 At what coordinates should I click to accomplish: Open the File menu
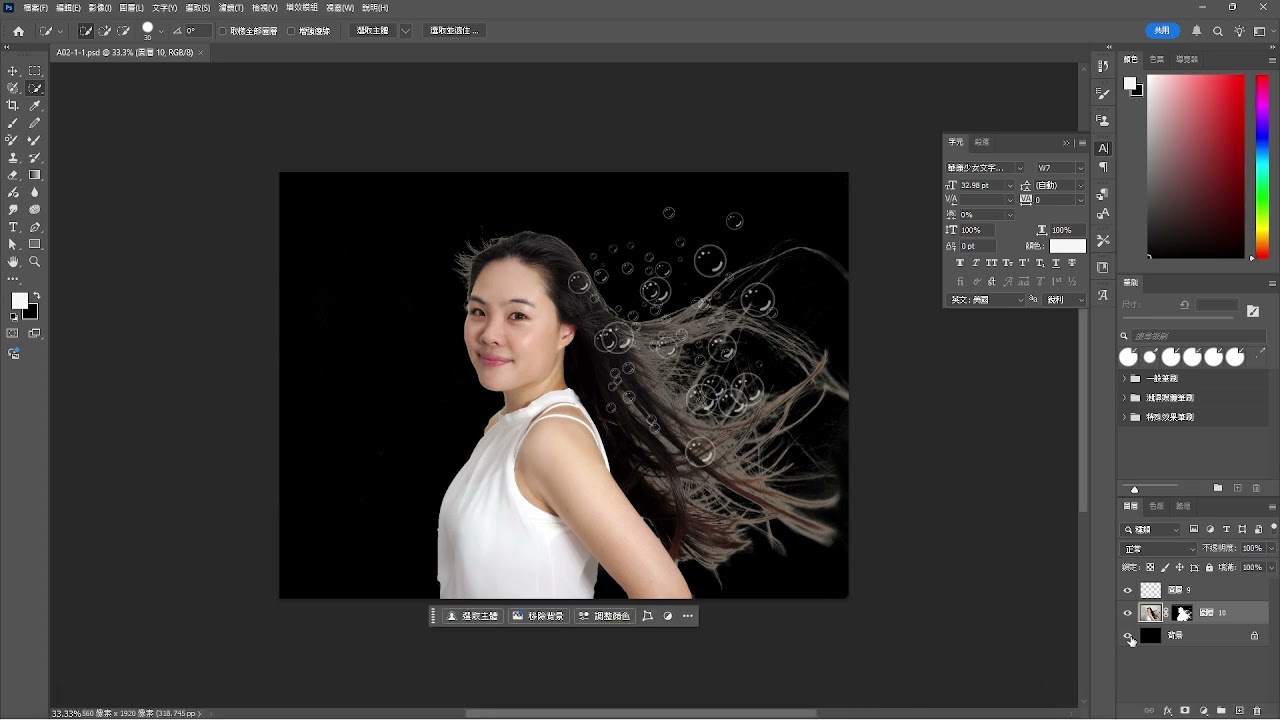pyautogui.click(x=35, y=8)
